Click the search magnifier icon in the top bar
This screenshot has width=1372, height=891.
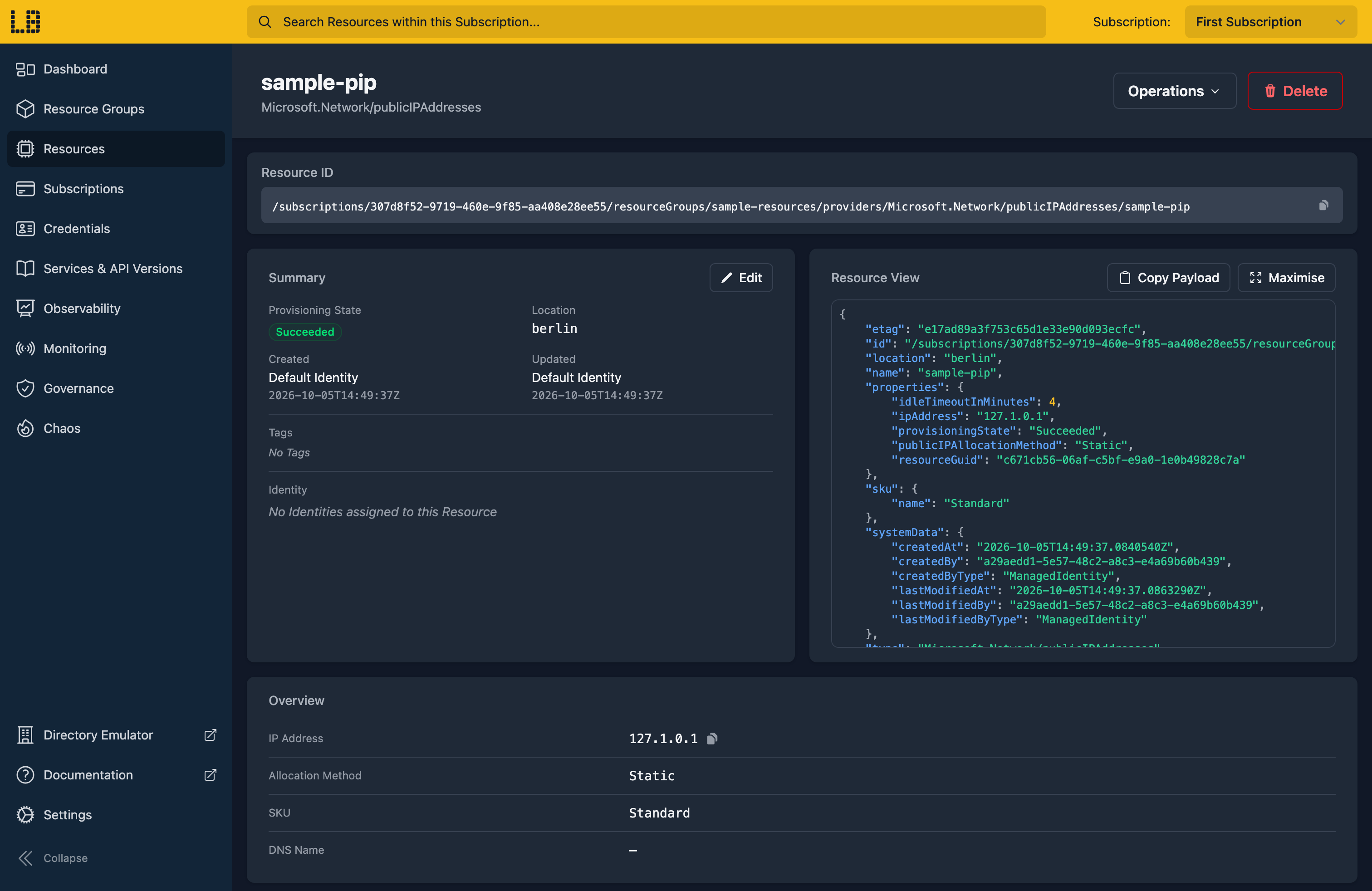pyautogui.click(x=265, y=22)
